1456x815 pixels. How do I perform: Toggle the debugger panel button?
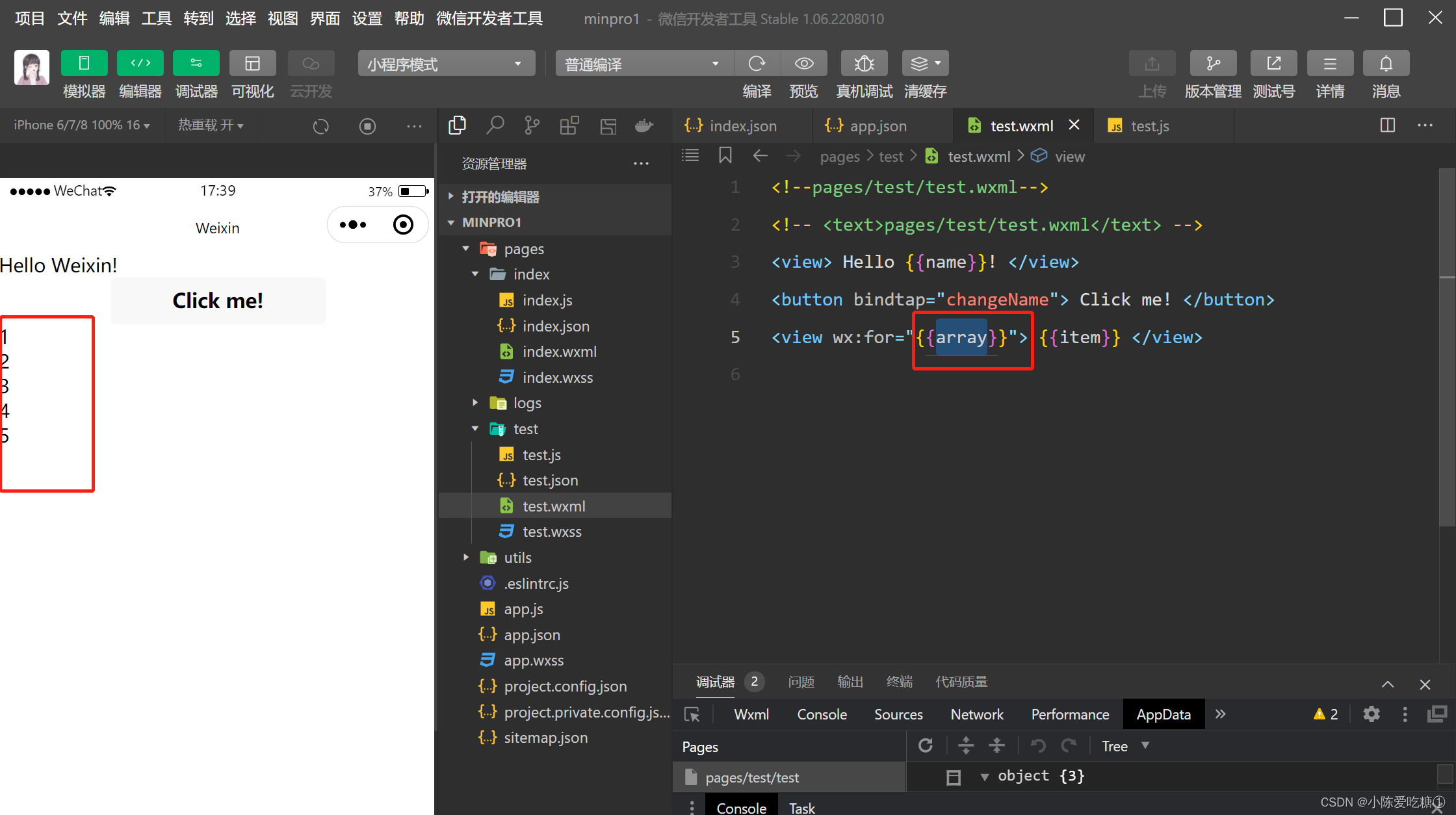pos(196,64)
